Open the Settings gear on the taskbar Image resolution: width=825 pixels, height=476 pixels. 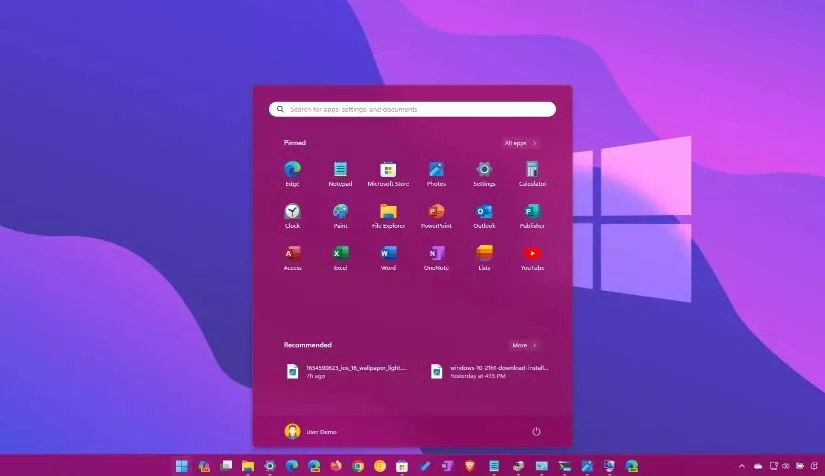tap(270, 466)
